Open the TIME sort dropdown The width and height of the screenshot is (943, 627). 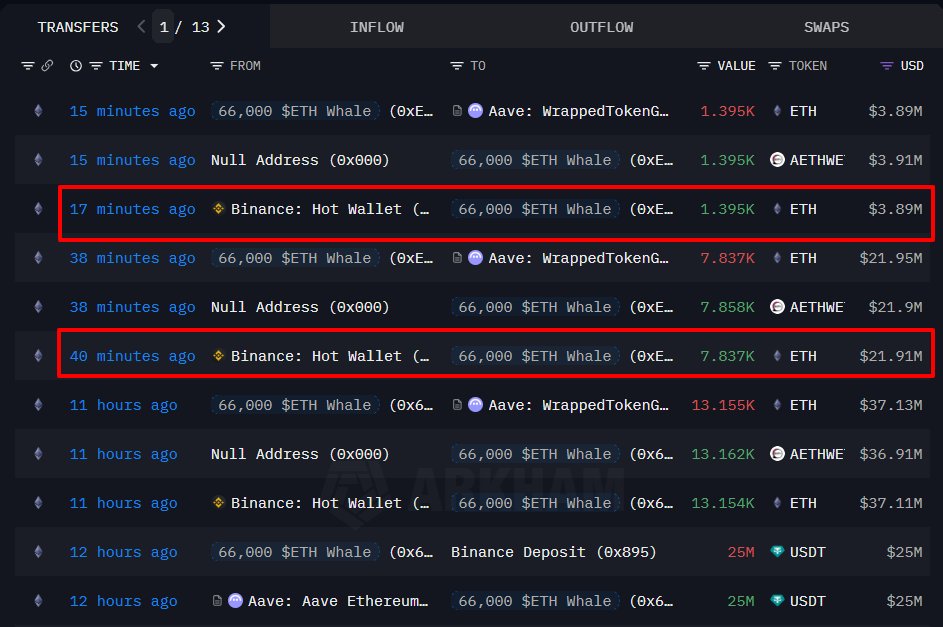(x=153, y=65)
